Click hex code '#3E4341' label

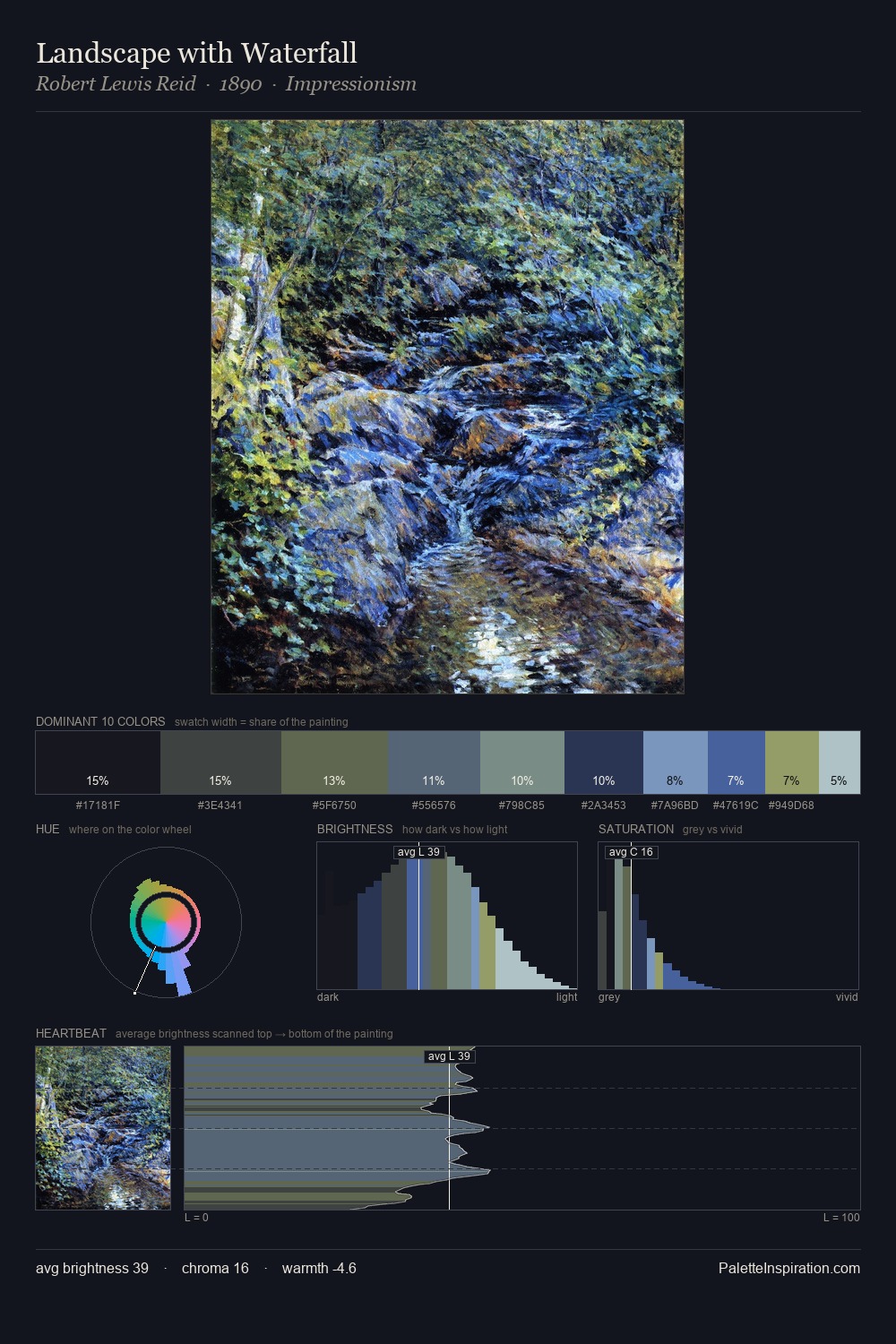click(x=220, y=806)
